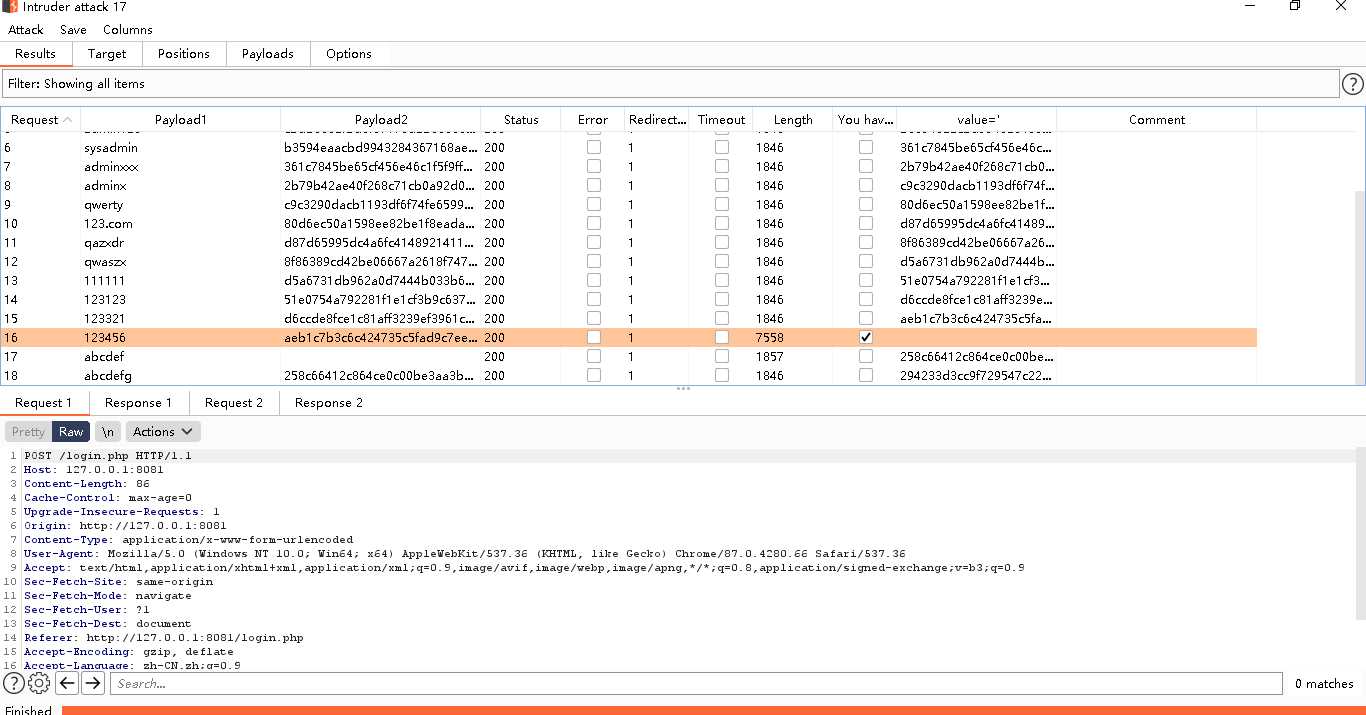Toggle Timeout checkbox for adminx row
The image size is (1366, 715).
pyautogui.click(x=722, y=185)
